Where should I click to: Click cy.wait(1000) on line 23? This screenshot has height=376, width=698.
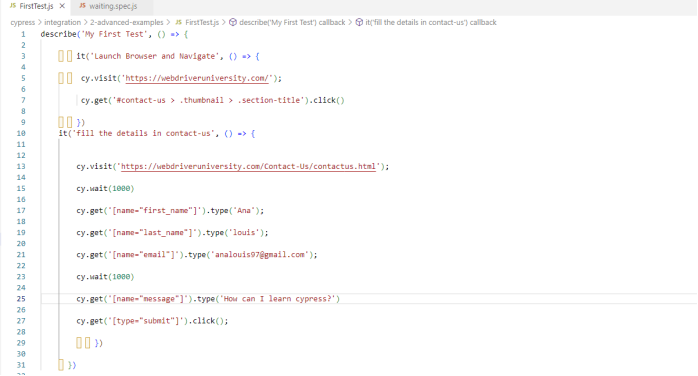click(105, 277)
